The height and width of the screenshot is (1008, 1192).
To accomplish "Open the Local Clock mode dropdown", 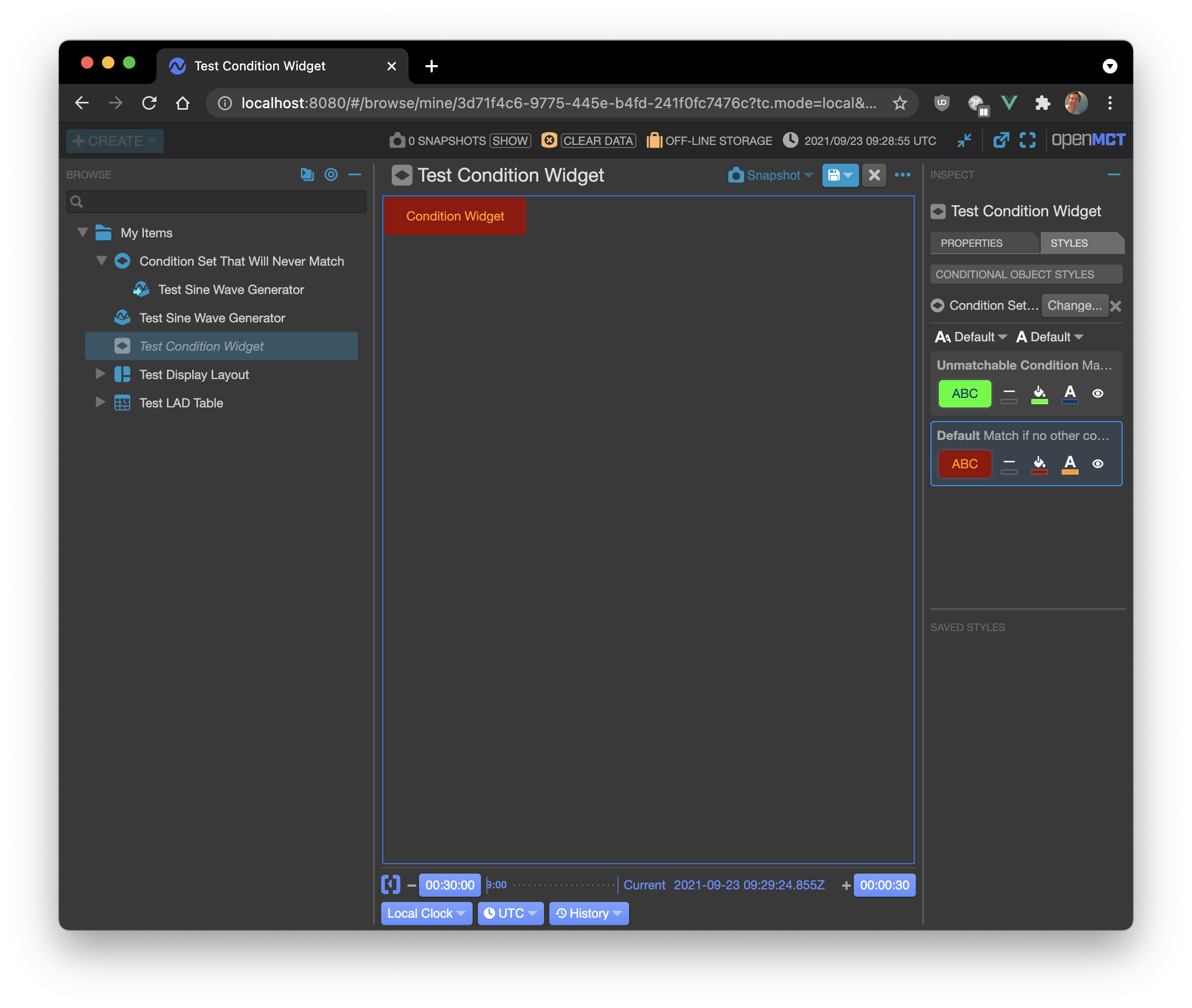I will [426, 912].
